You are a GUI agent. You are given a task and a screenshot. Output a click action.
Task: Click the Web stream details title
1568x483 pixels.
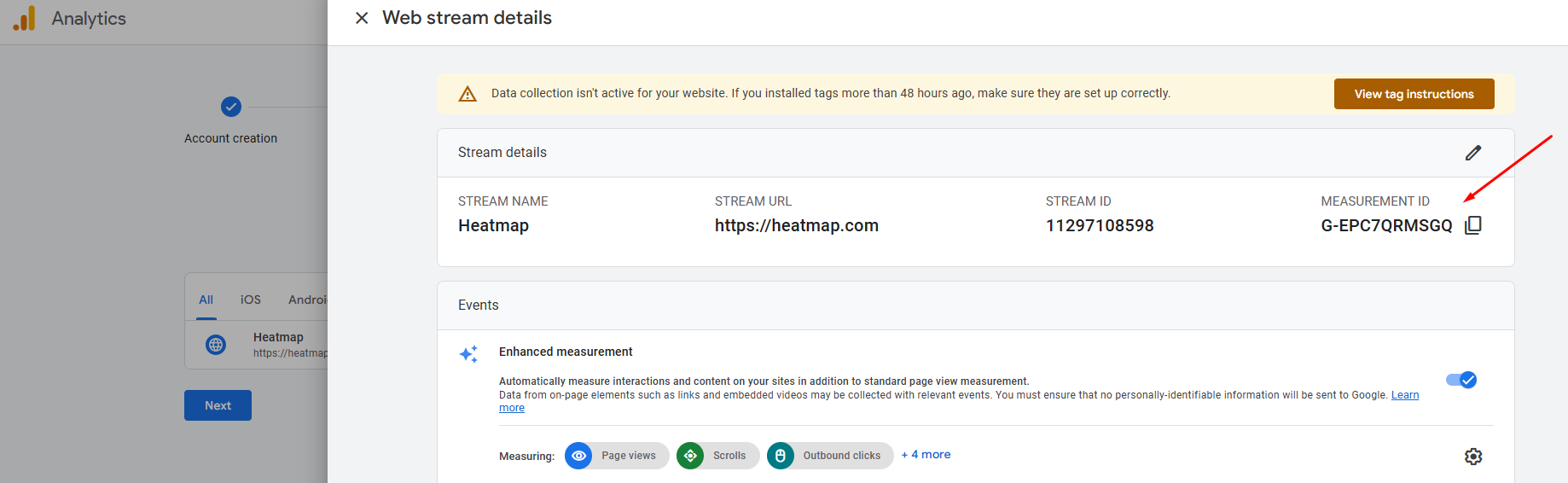point(467,18)
